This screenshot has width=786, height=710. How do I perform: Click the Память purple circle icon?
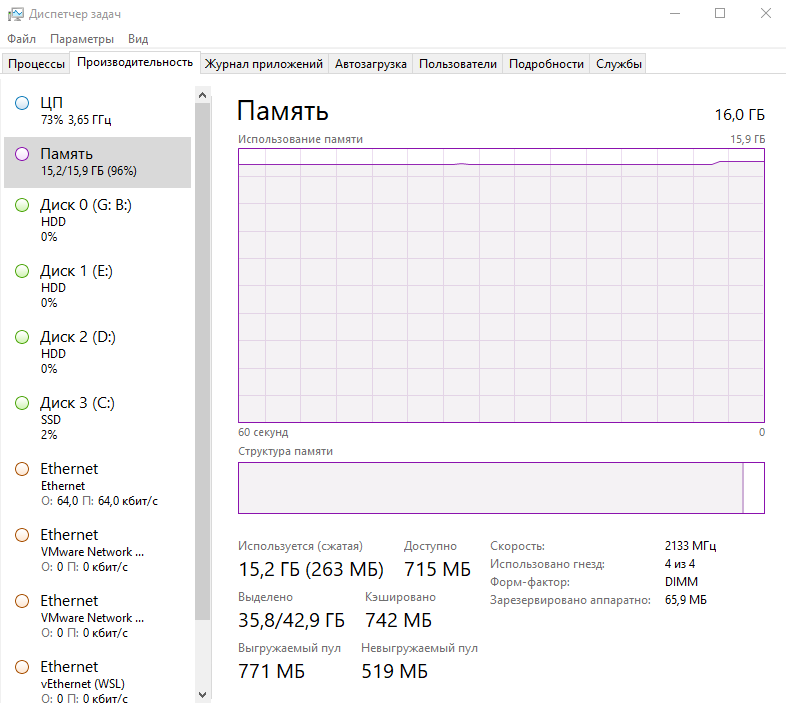[22, 154]
